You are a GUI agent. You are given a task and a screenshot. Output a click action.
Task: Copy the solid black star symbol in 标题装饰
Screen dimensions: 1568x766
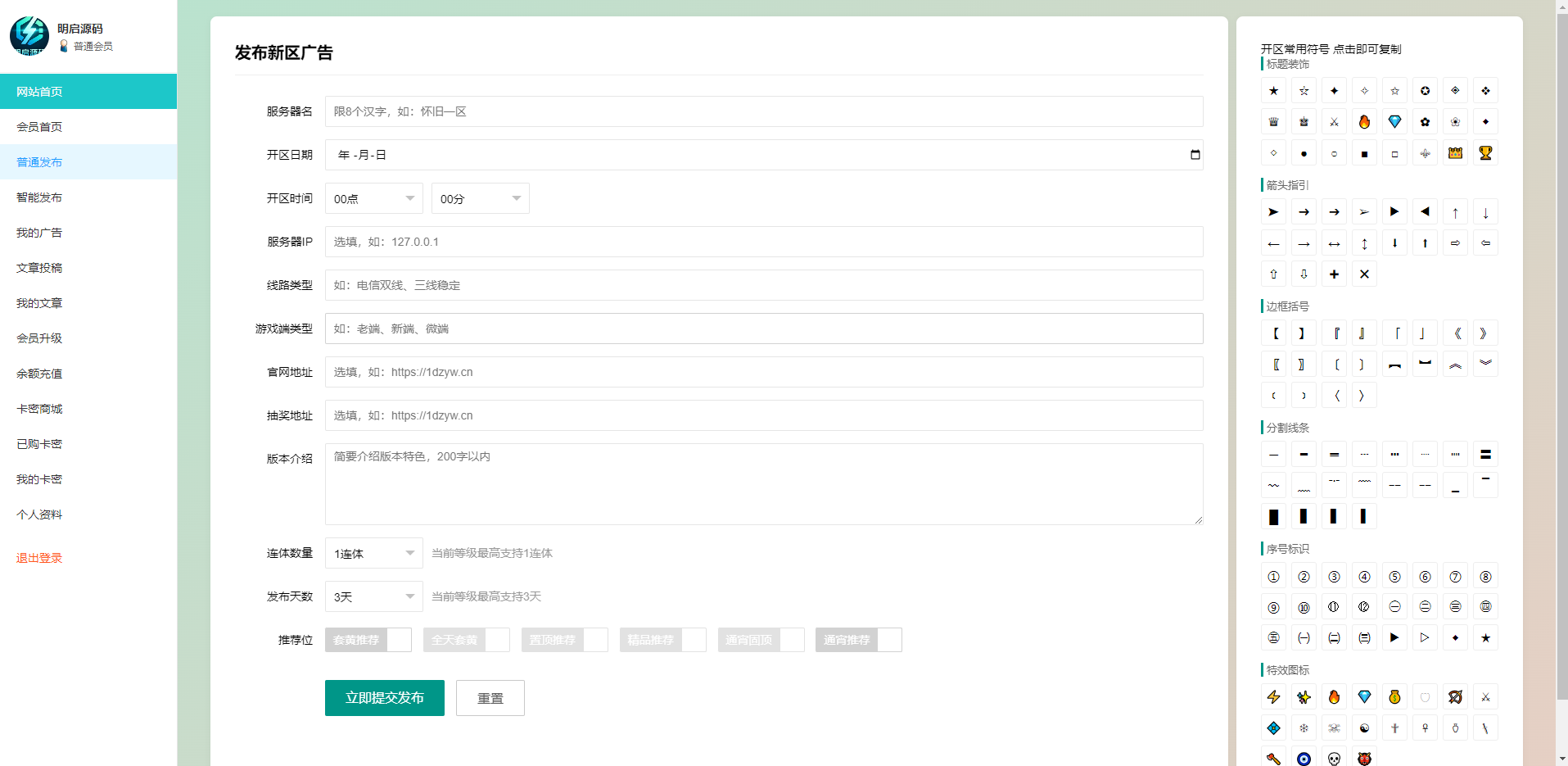[x=1273, y=91]
